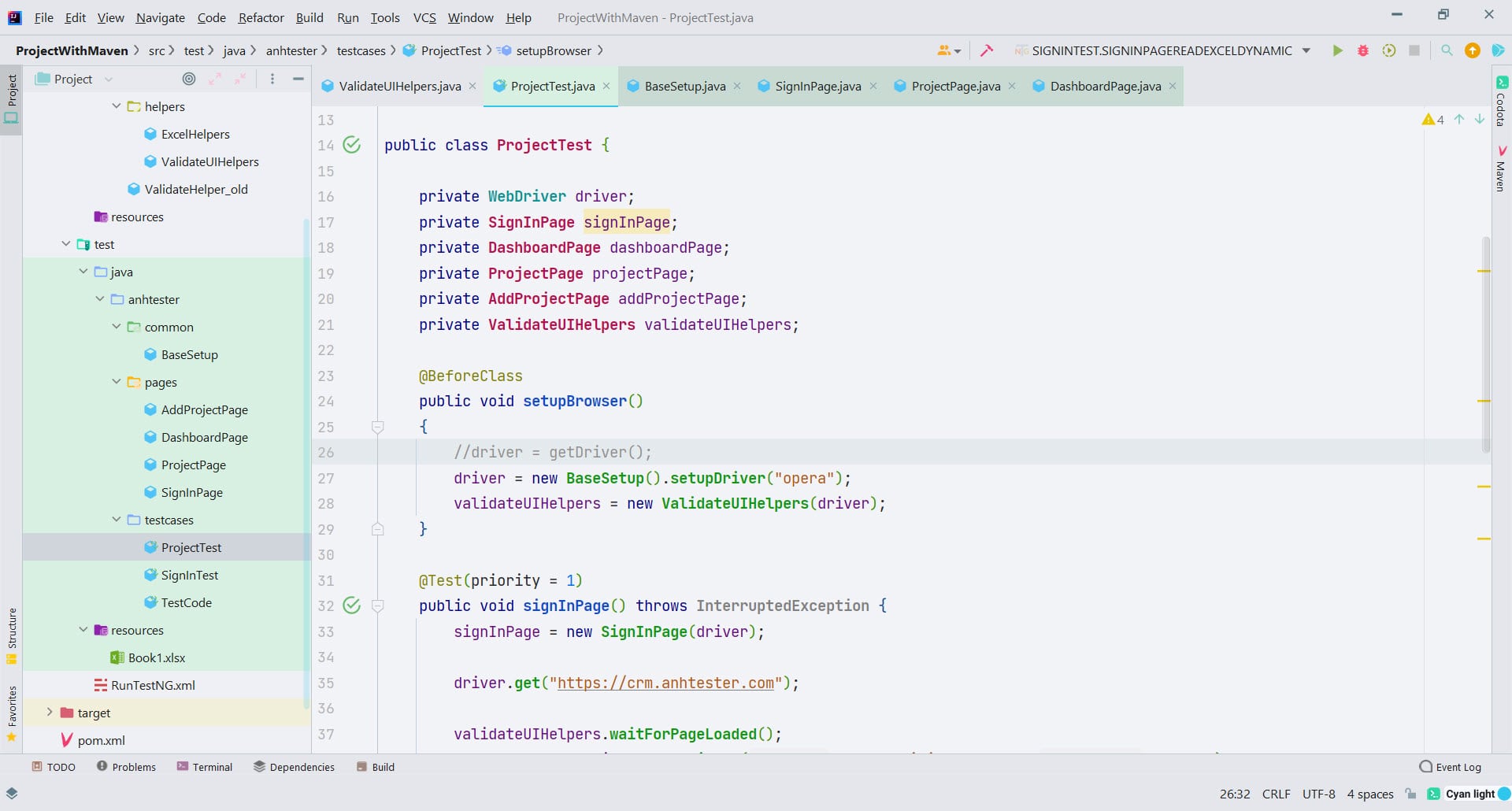The width and height of the screenshot is (1512, 811).
Task: Click testcases in the breadcrumb path
Action: 361,50
